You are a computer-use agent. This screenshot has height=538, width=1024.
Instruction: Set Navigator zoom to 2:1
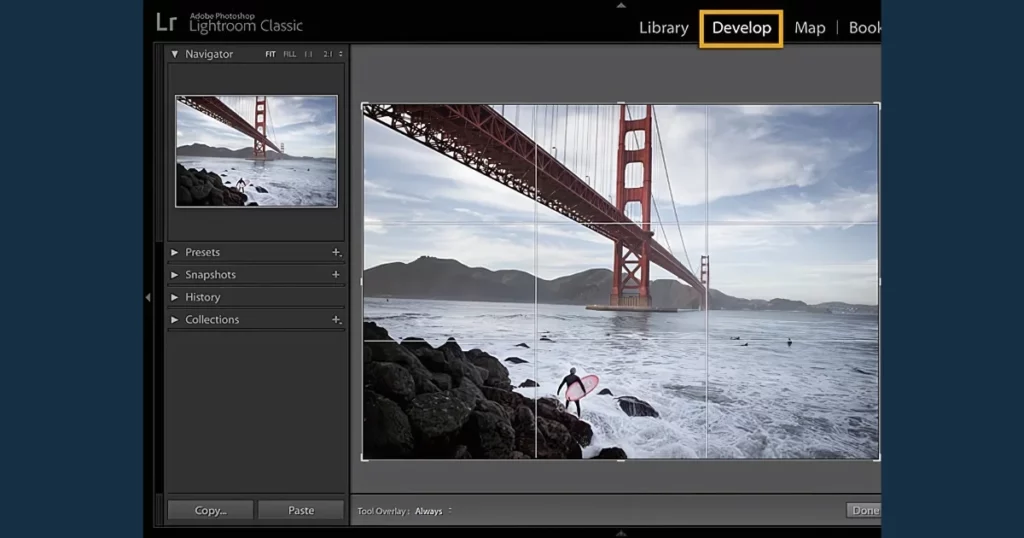pos(327,54)
